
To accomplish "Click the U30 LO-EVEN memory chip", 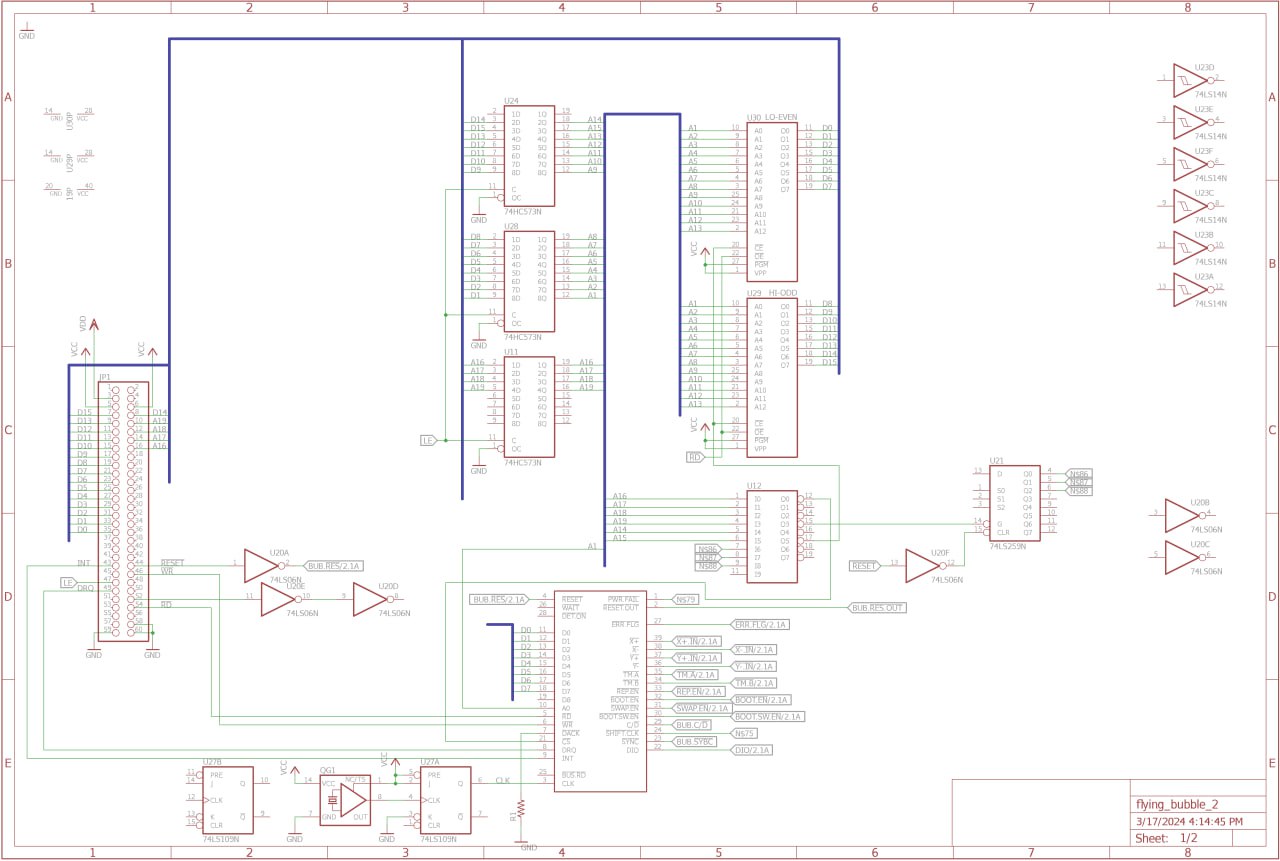I will (x=771, y=202).
